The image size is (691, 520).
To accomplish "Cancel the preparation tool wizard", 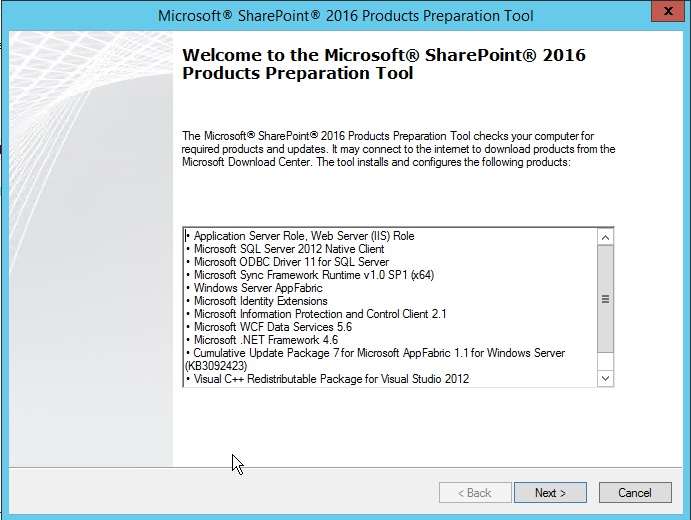I will [635, 492].
